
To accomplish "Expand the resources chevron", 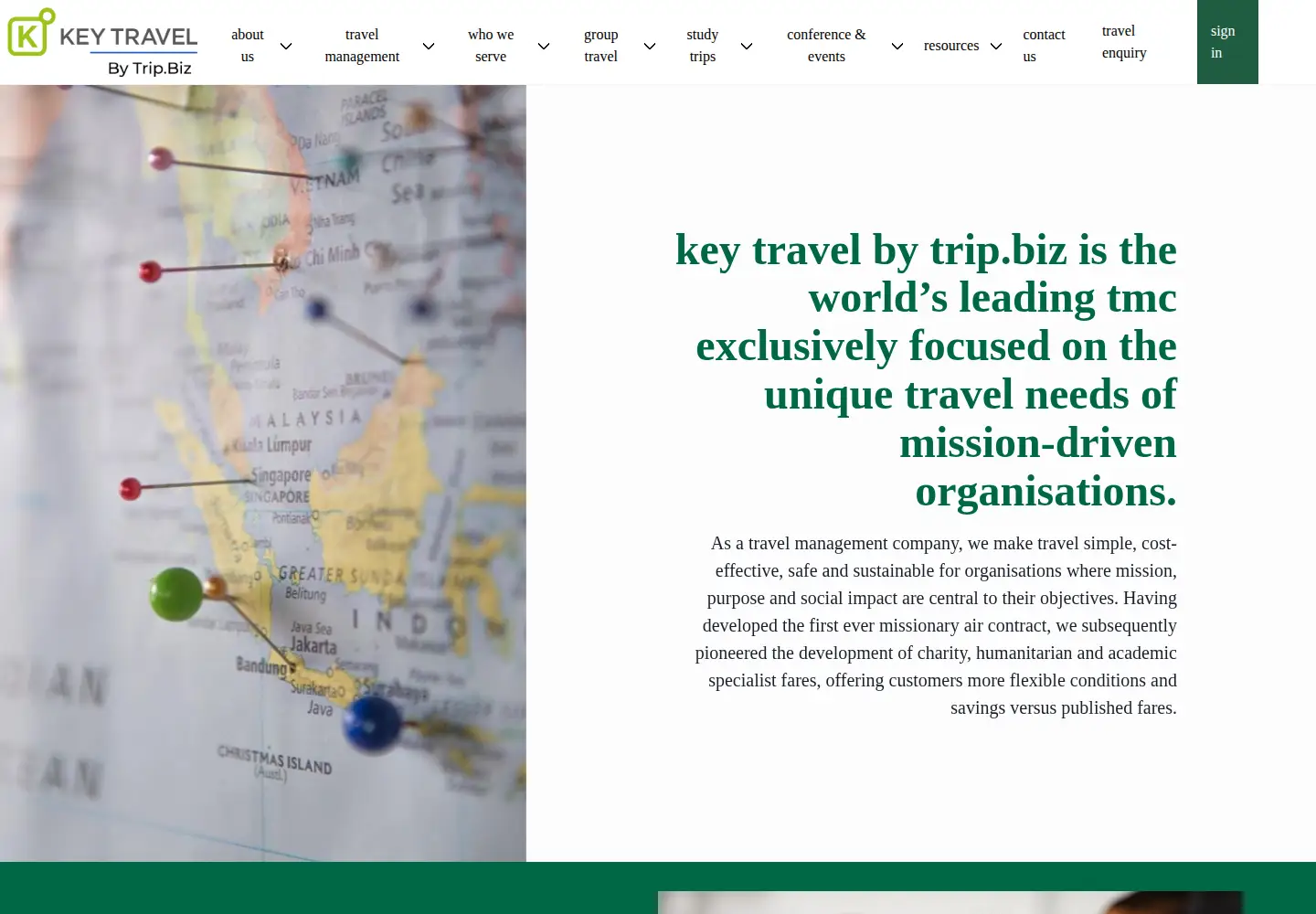I will coord(996,46).
